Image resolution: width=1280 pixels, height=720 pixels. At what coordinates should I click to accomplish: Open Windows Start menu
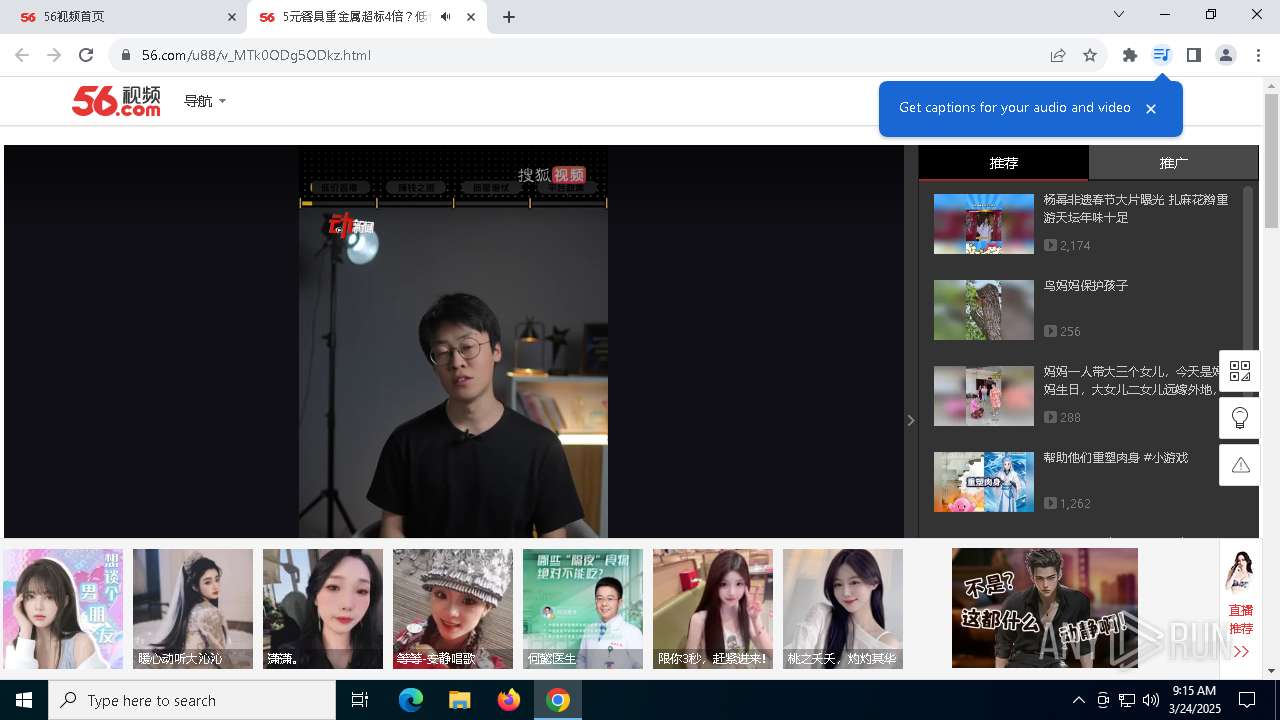(x=24, y=700)
